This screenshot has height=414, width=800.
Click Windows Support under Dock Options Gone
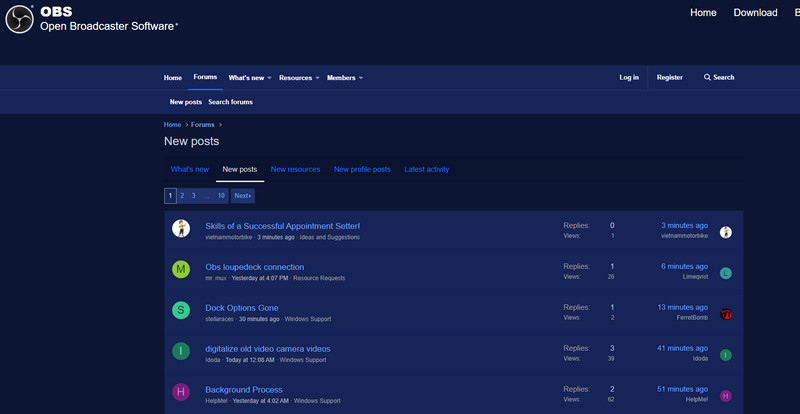pyautogui.click(x=308, y=319)
